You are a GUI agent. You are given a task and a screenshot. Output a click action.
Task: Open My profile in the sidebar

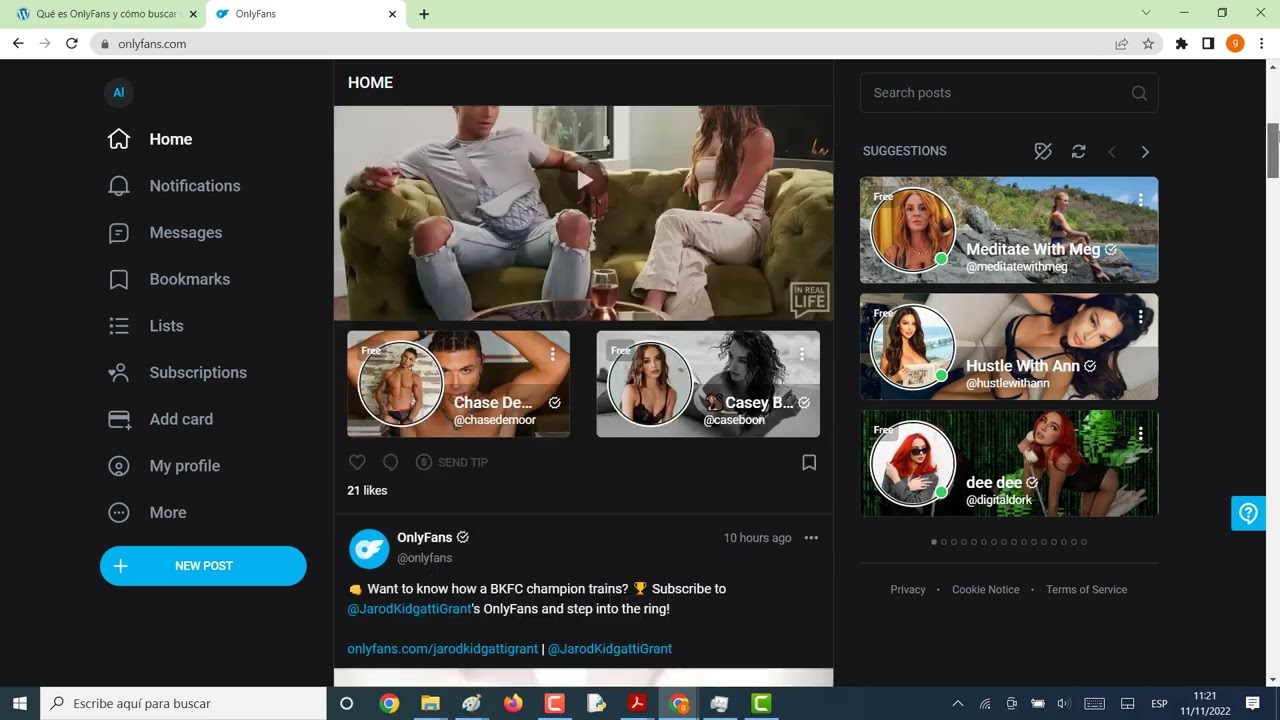click(x=163, y=466)
